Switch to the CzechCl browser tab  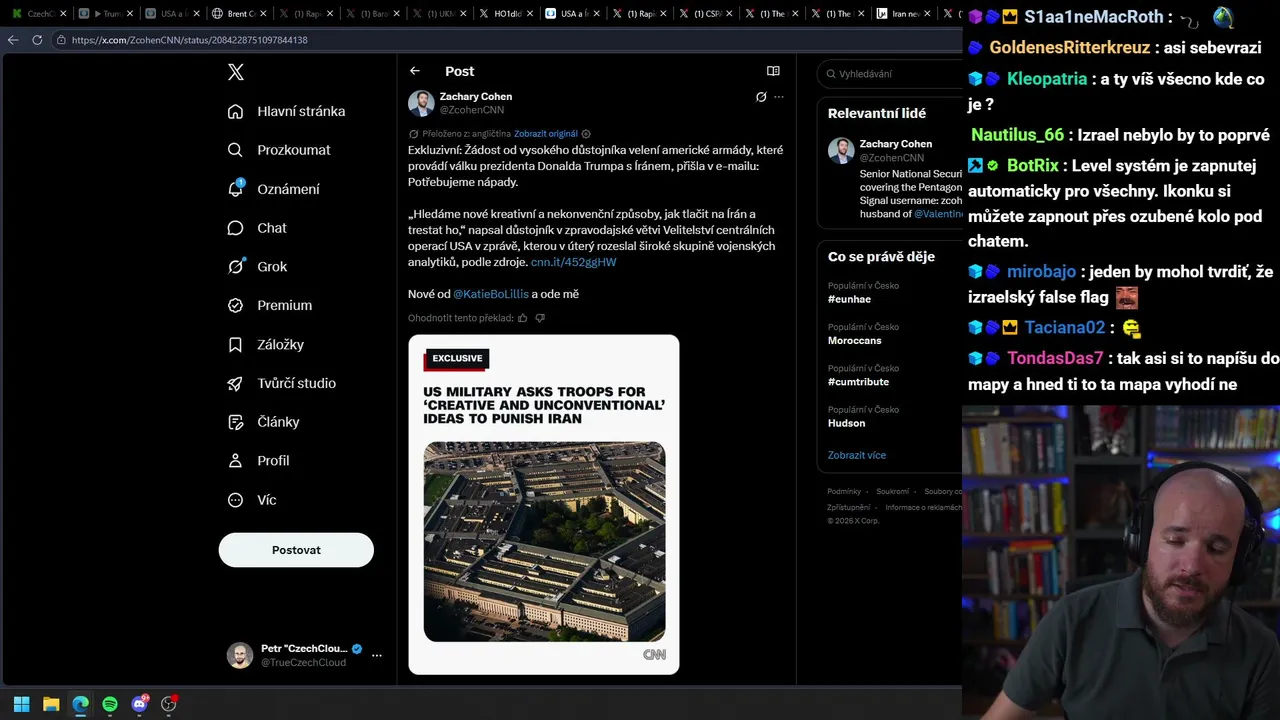pyautogui.click(x=39, y=14)
